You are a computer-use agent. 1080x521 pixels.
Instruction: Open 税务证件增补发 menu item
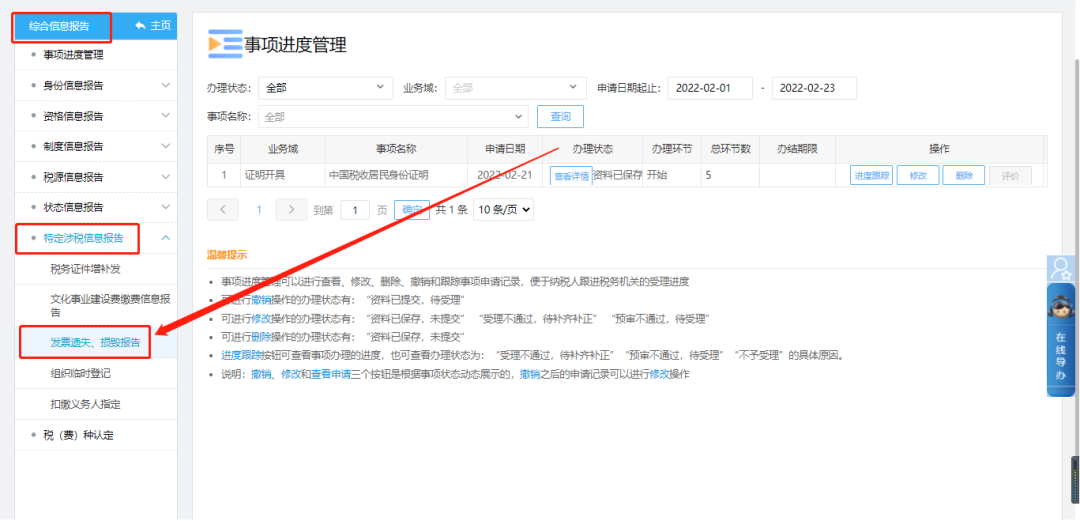pos(85,269)
